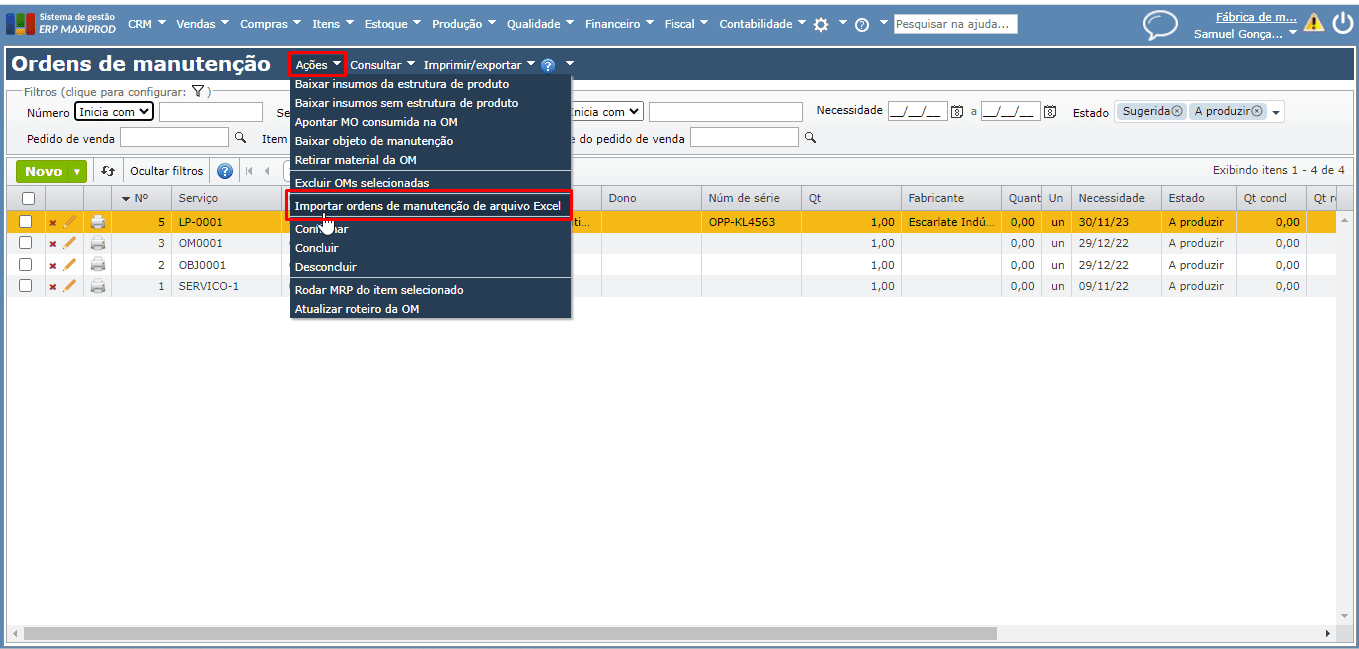Delete order LP-0001 with red x
The width and height of the screenshot is (1359, 649).
click(53, 222)
